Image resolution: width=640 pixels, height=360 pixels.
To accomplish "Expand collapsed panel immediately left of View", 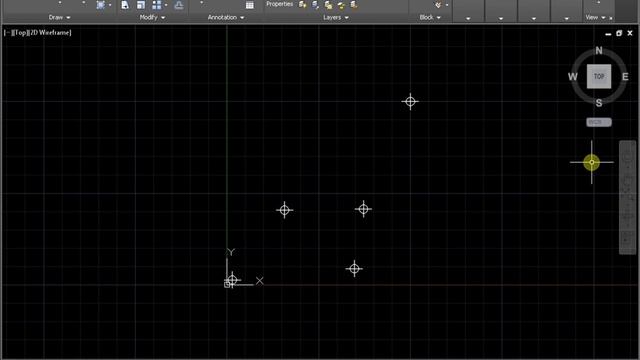I will pos(567,18).
